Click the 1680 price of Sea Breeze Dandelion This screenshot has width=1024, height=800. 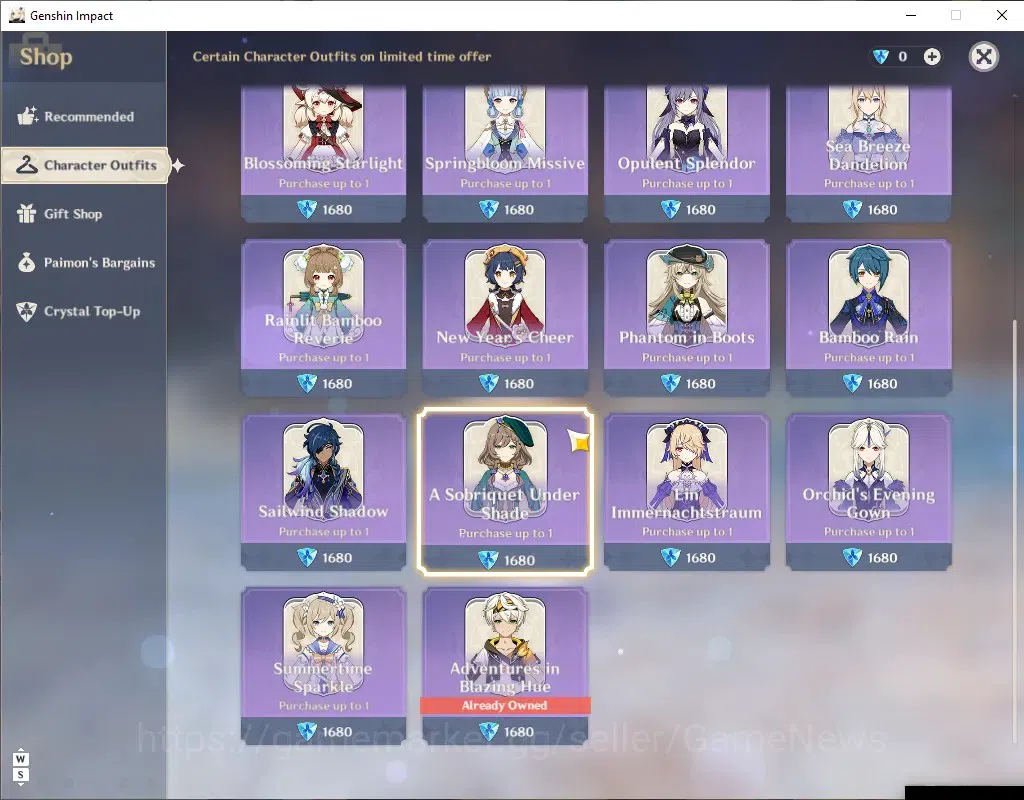point(882,210)
